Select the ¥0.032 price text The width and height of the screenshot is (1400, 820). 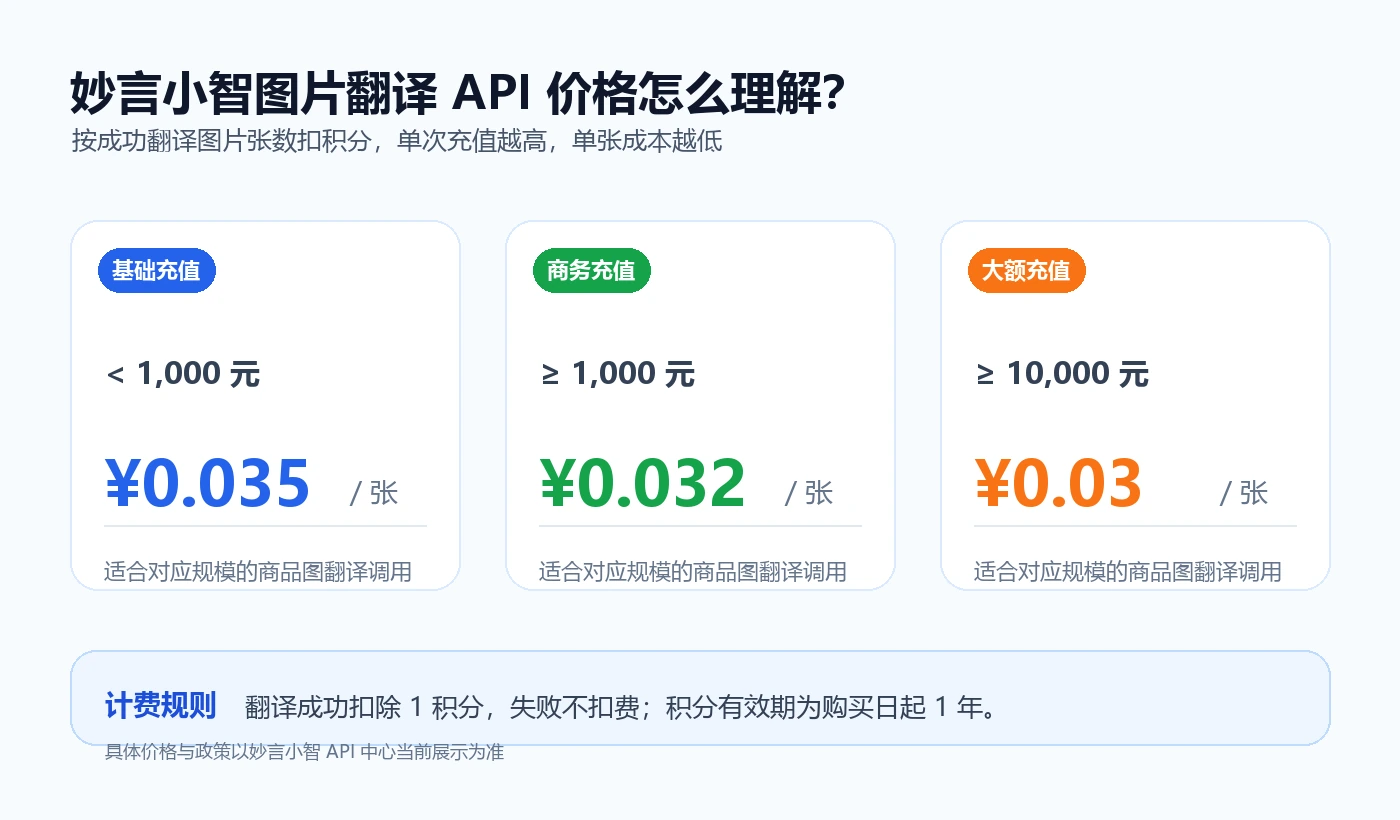coord(643,484)
